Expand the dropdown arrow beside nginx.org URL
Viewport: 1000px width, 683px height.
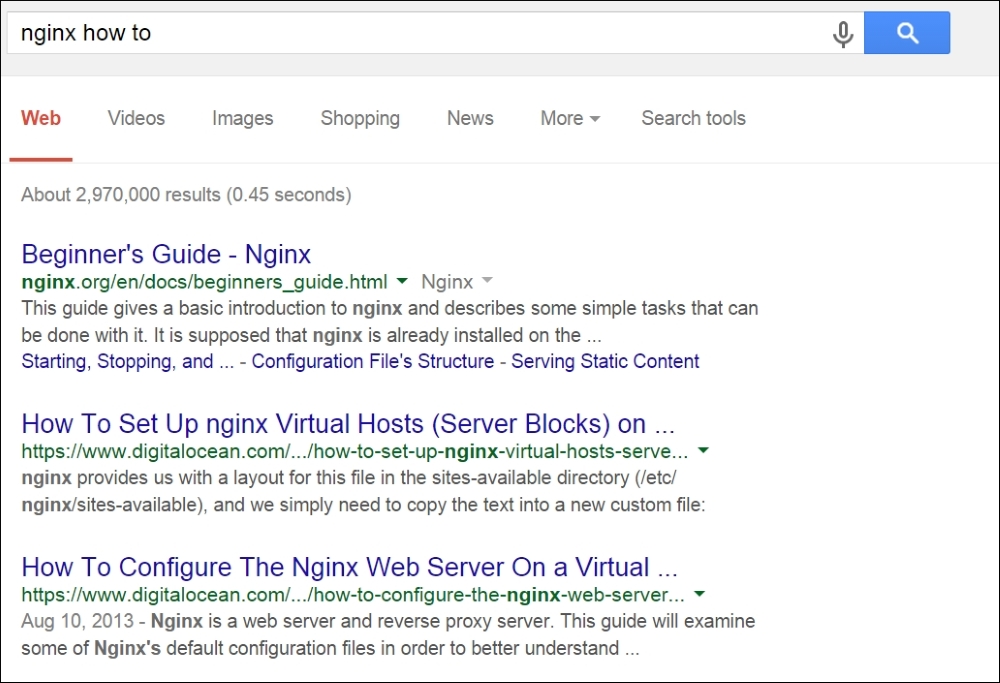coord(402,282)
